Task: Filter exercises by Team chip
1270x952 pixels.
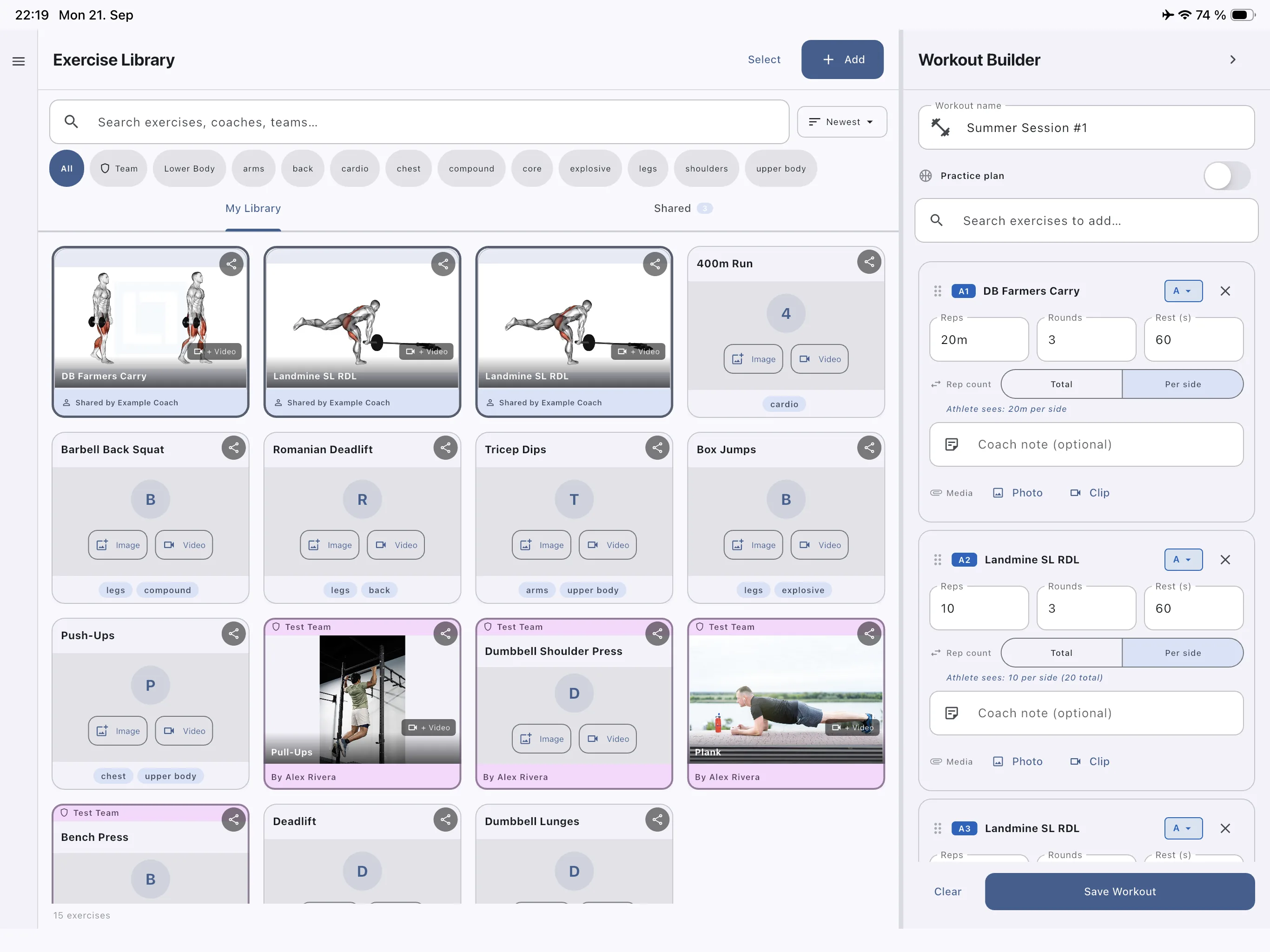Action: point(119,168)
